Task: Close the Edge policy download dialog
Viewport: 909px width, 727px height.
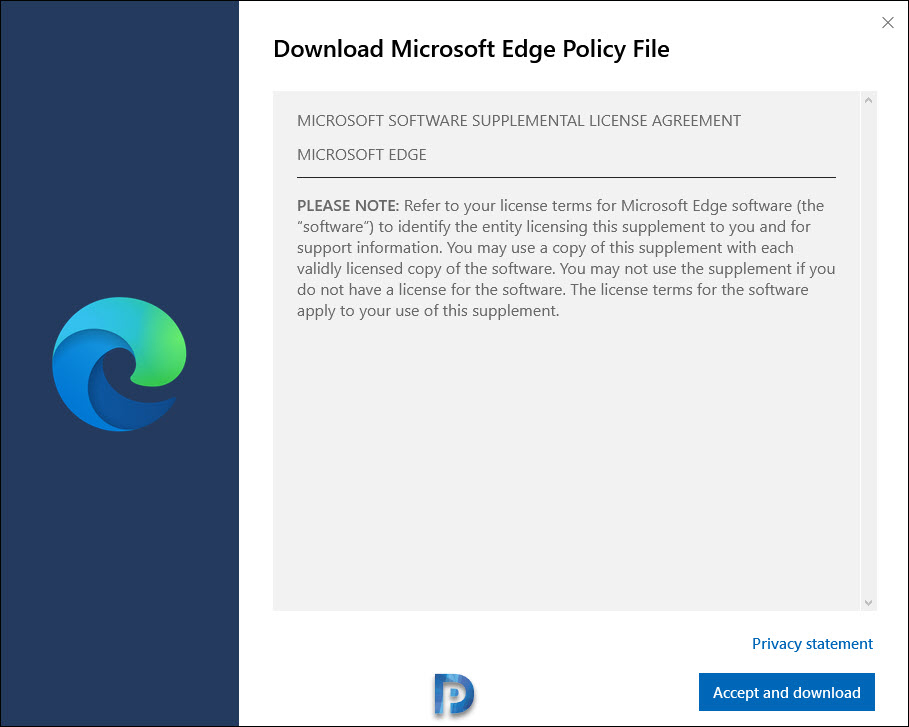Action: click(x=888, y=23)
